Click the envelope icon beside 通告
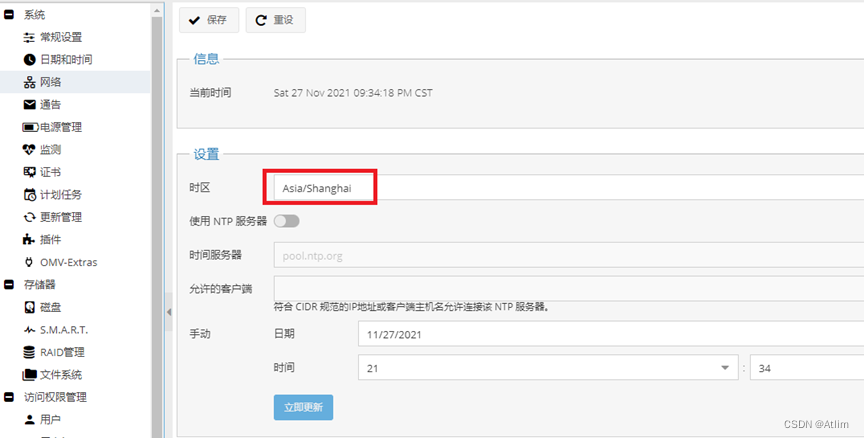 pos(29,105)
